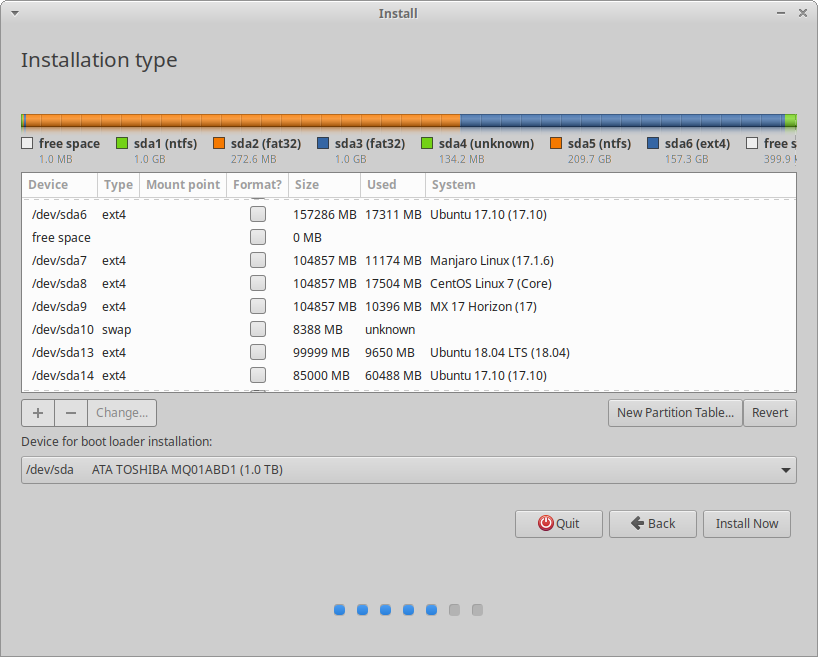Click the legend square for sda4 (unknown)
818x657 pixels.
[427, 143]
